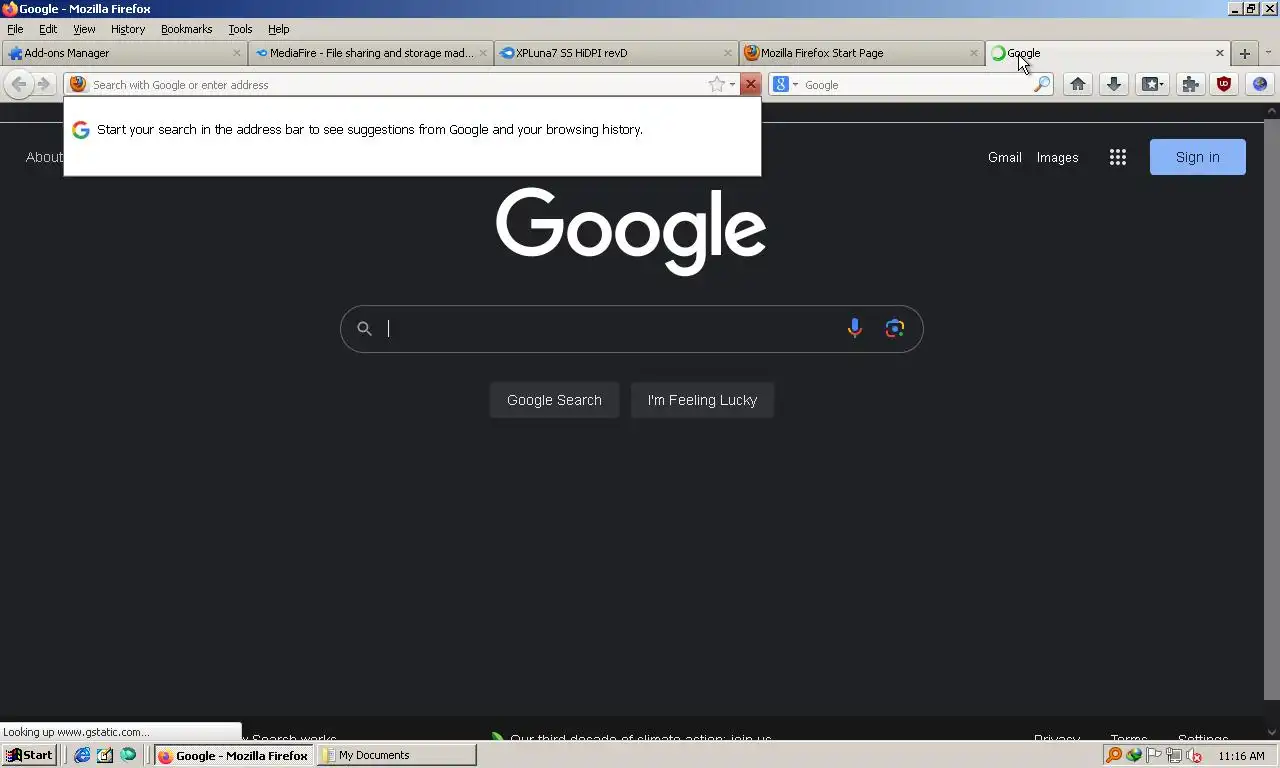
Task: Close the XPLuna7 SS HiDPI revD tab
Action: (x=729, y=53)
